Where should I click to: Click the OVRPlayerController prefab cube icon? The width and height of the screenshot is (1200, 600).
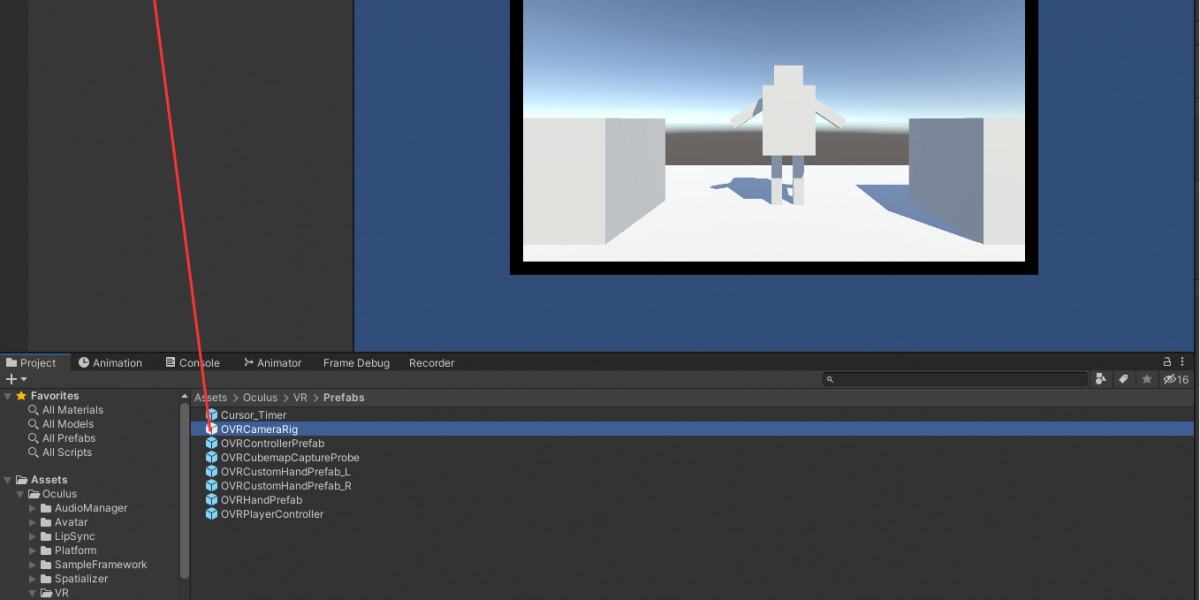tap(211, 514)
